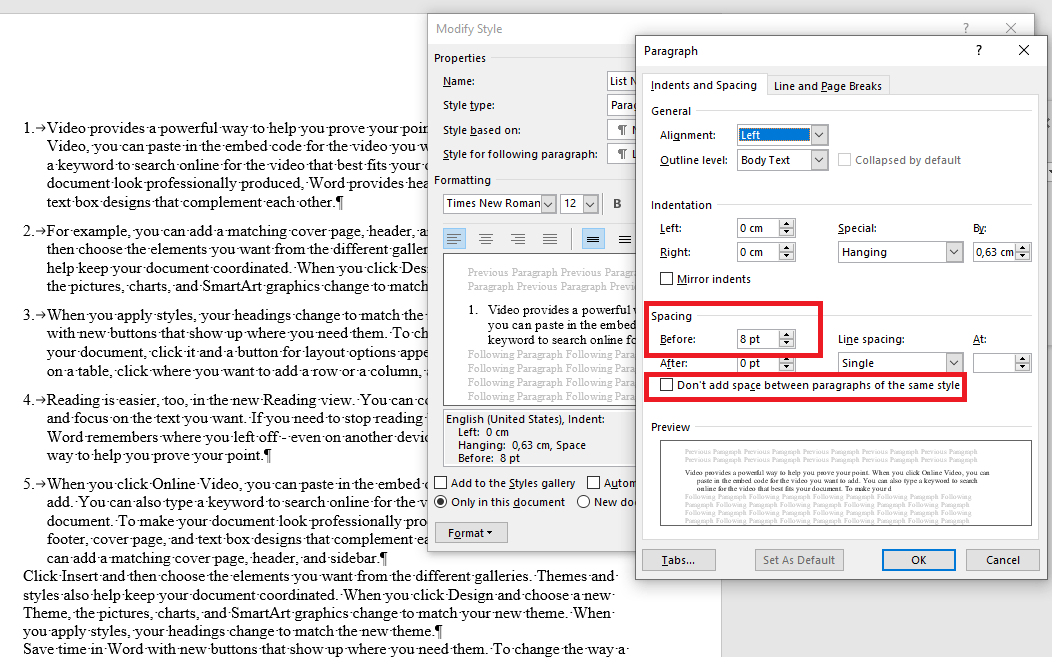Click the Left indentation field
This screenshot has width=1052, height=657.
pos(758,228)
